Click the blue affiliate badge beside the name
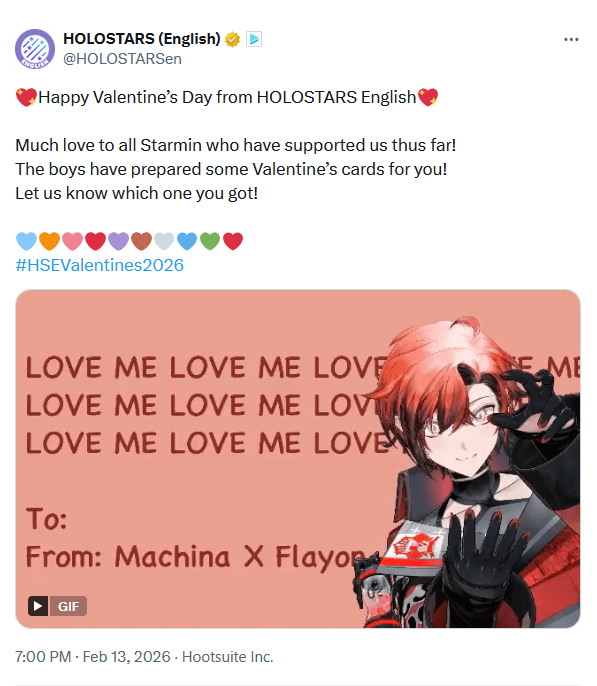The image size is (597, 686). (x=254, y=39)
